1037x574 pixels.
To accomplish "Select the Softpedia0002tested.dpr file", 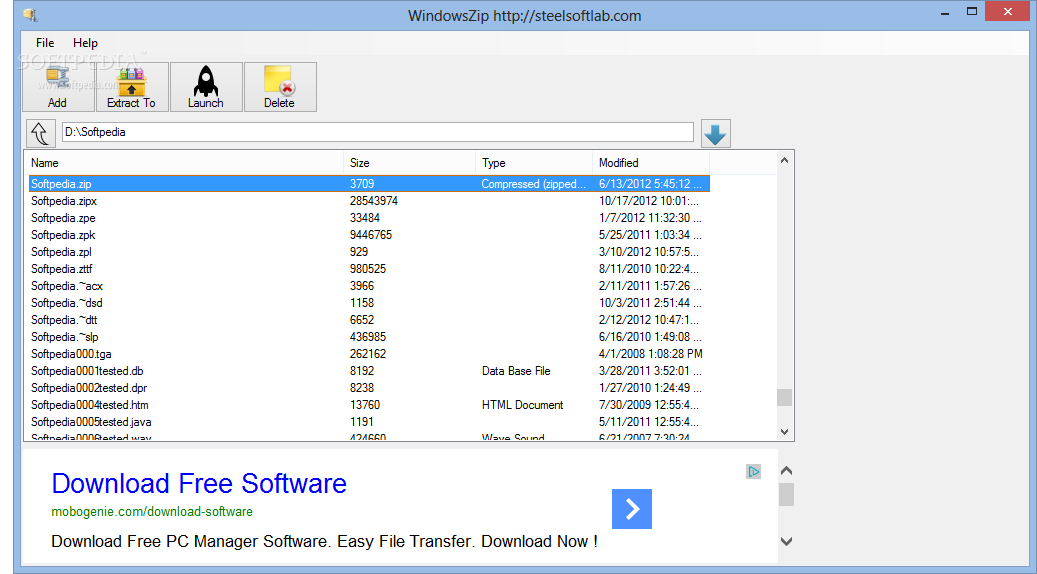I will [89, 388].
